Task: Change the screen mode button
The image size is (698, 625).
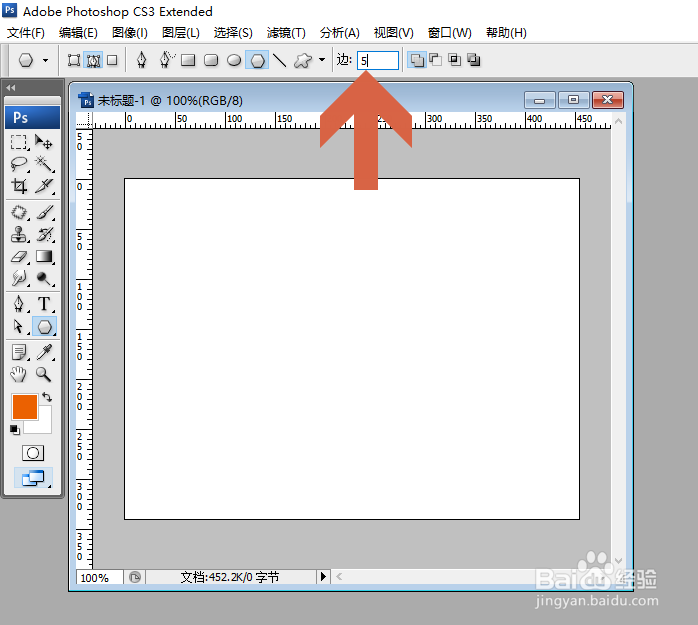Action: pyautogui.click(x=33, y=478)
